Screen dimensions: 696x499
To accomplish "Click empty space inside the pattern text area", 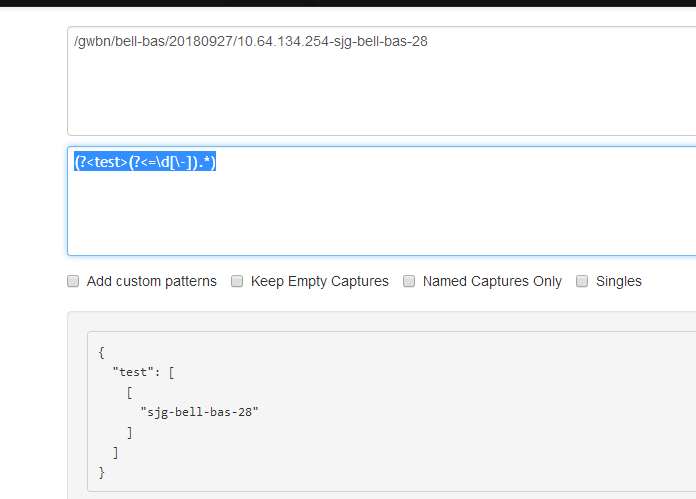I will (382, 213).
